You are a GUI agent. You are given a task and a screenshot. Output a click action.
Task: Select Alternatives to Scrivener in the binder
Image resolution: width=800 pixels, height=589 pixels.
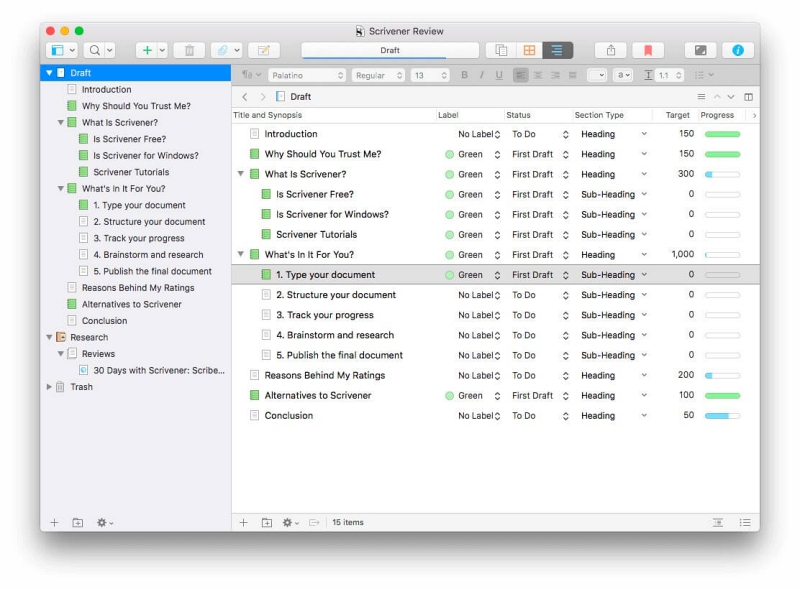pyautogui.click(x=131, y=304)
